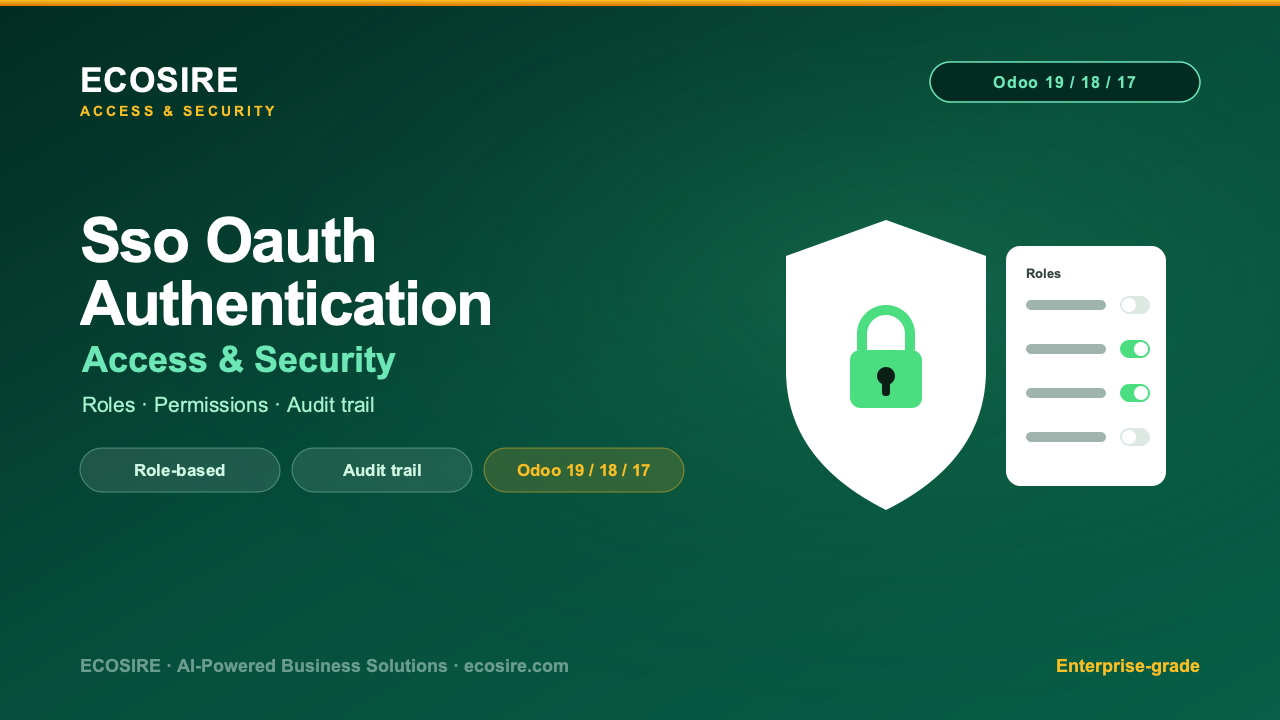This screenshot has height=720, width=1280.
Task: Click the yellow Odoo 19 / 18 / 17 pill
Action: click(x=584, y=470)
